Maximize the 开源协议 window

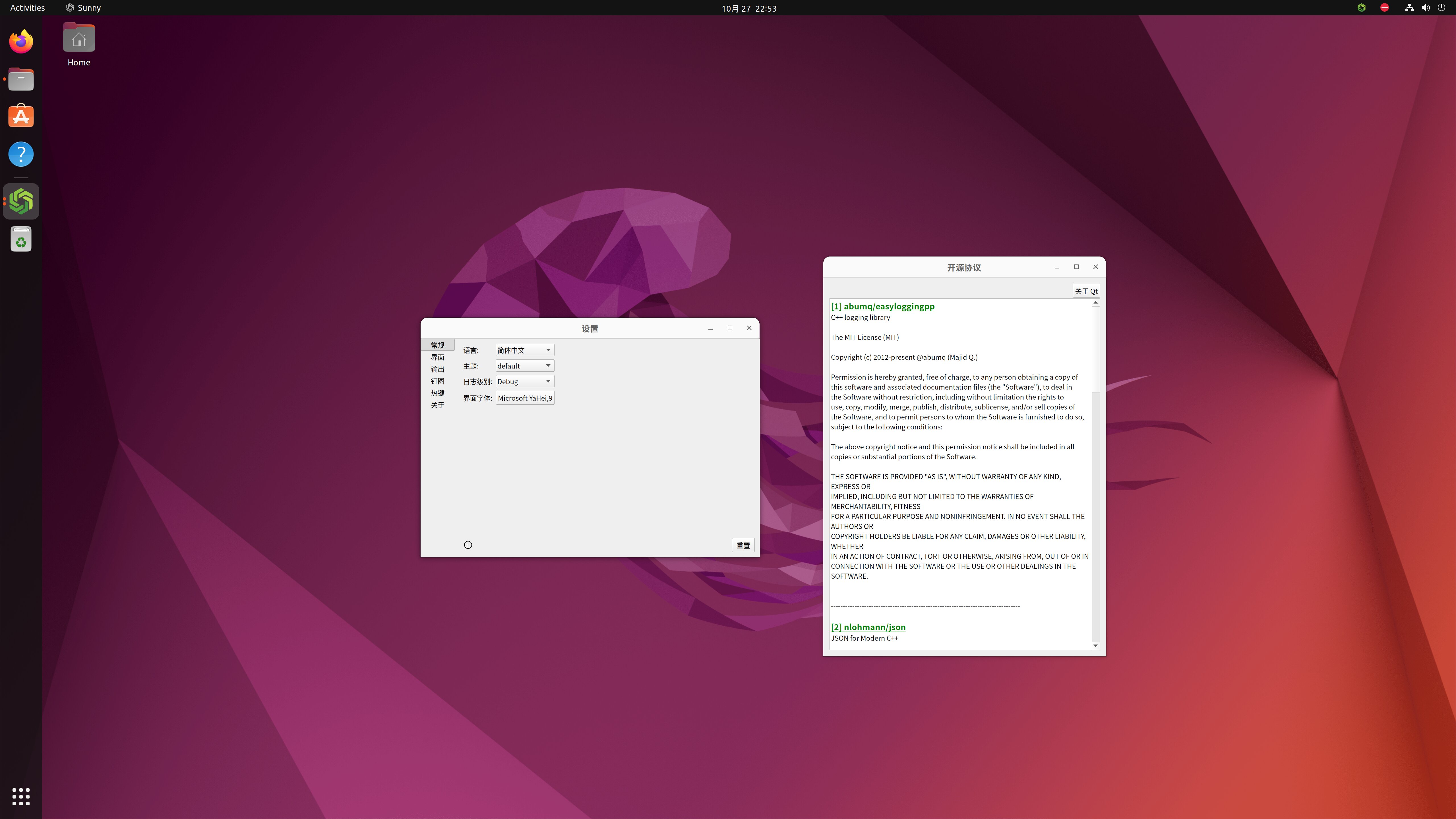[1076, 267]
